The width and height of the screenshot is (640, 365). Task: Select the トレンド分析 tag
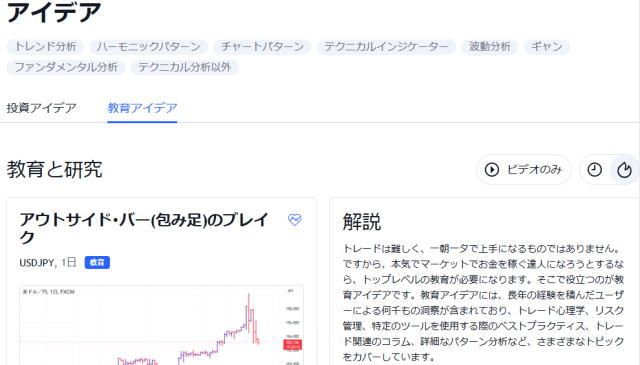[45, 47]
